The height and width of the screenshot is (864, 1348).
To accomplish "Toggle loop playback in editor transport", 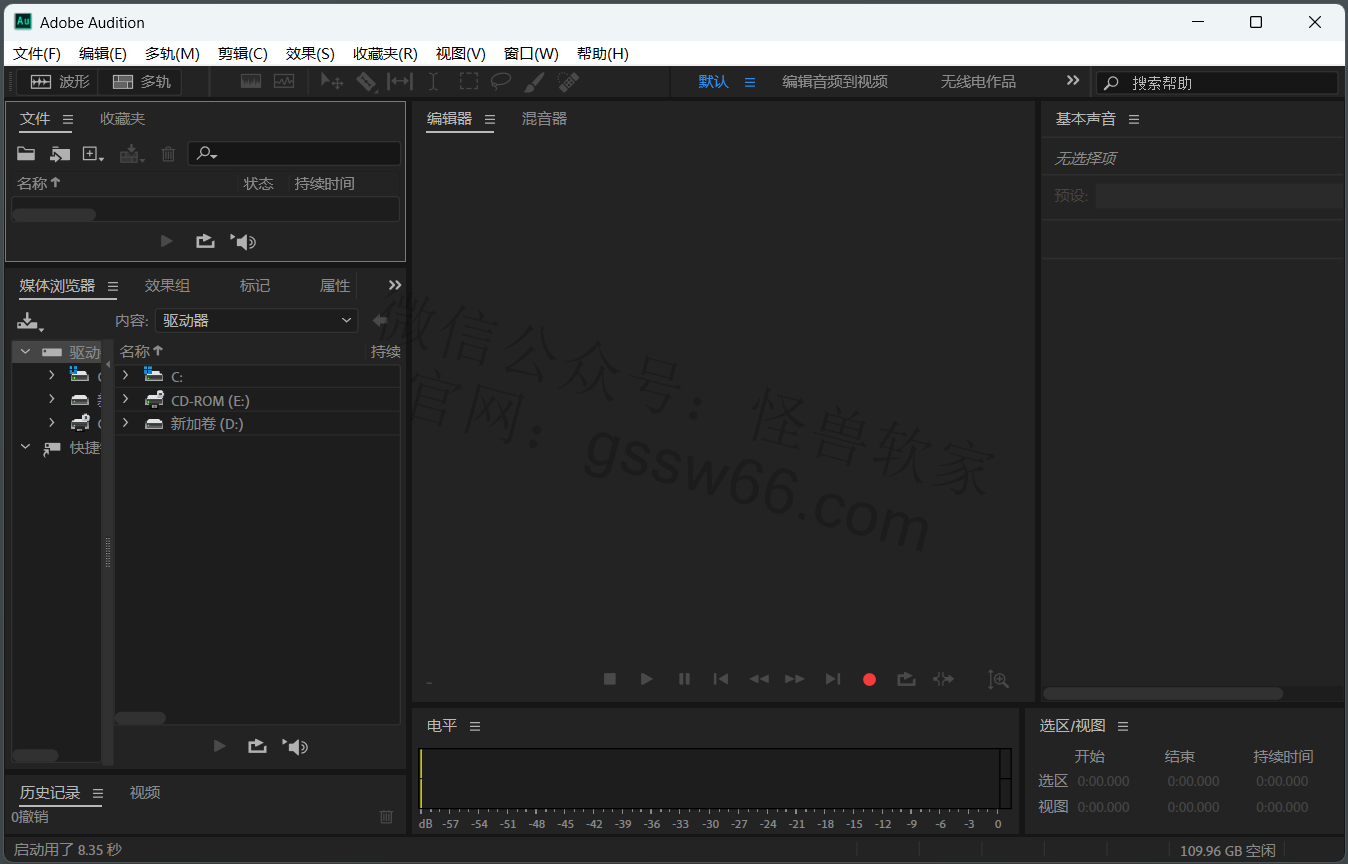I will tap(906, 679).
